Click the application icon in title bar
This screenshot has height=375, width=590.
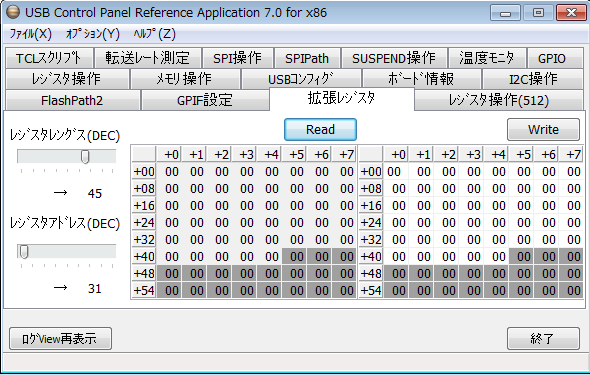point(12,12)
